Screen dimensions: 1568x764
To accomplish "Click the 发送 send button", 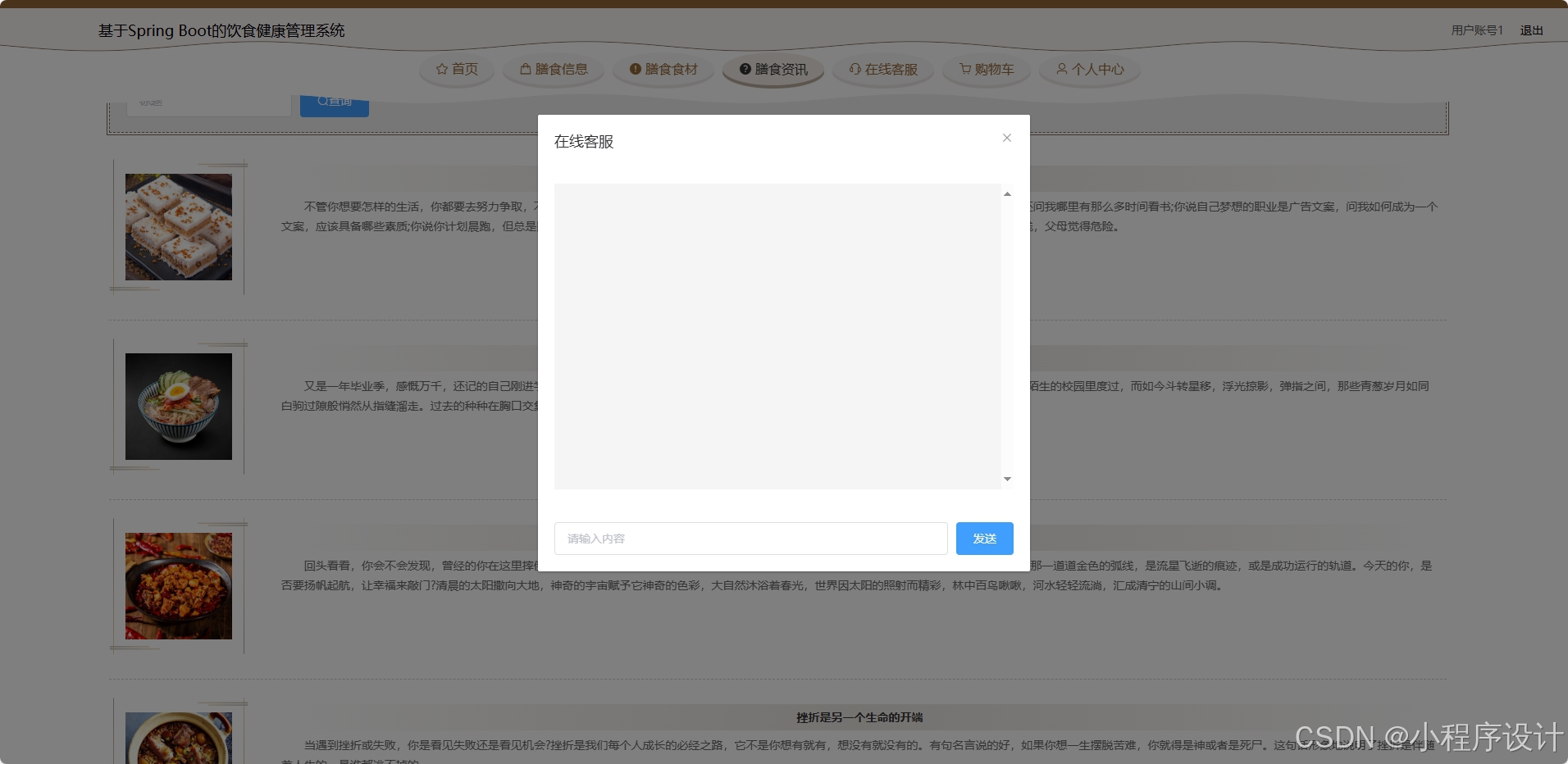I will 984,539.
